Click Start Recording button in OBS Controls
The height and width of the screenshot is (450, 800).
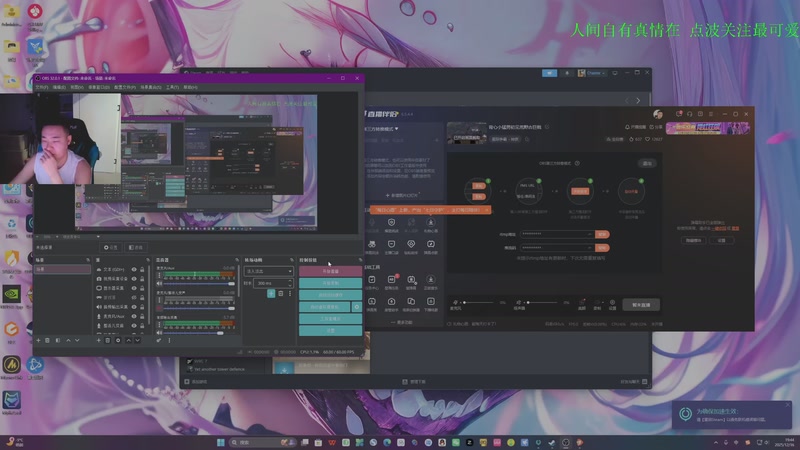coord(331,283)
